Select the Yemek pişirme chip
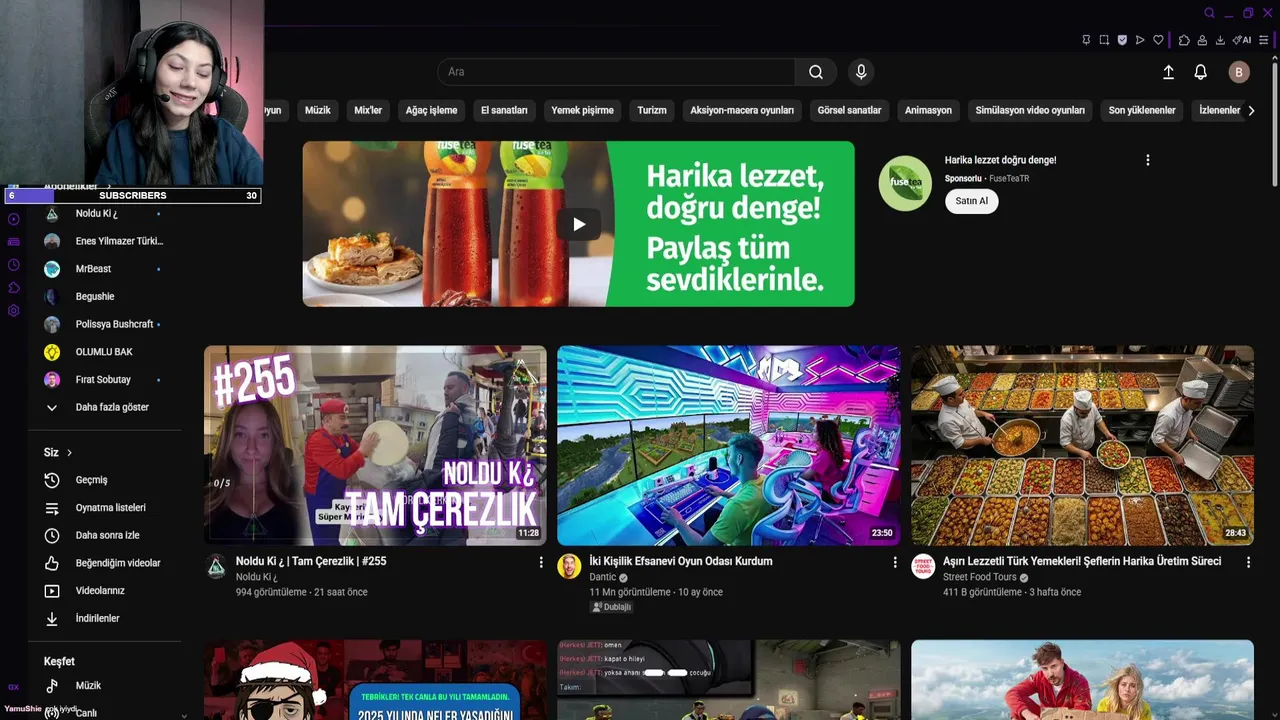 click(x=583, y=110)
